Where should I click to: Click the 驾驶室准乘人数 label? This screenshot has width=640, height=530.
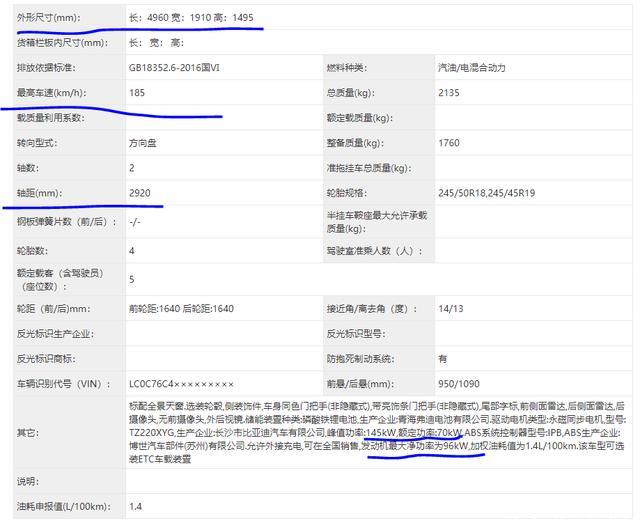click(374, 251)
